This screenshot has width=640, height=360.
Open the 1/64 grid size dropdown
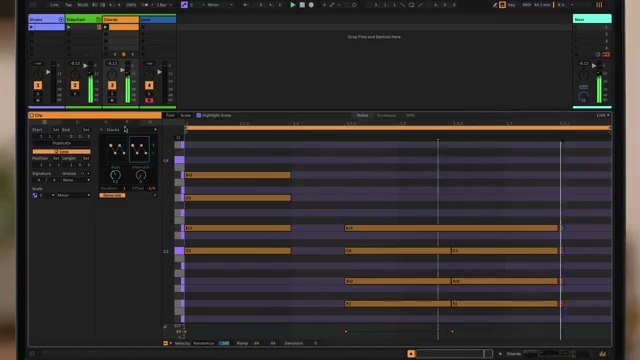pos(602,115)
